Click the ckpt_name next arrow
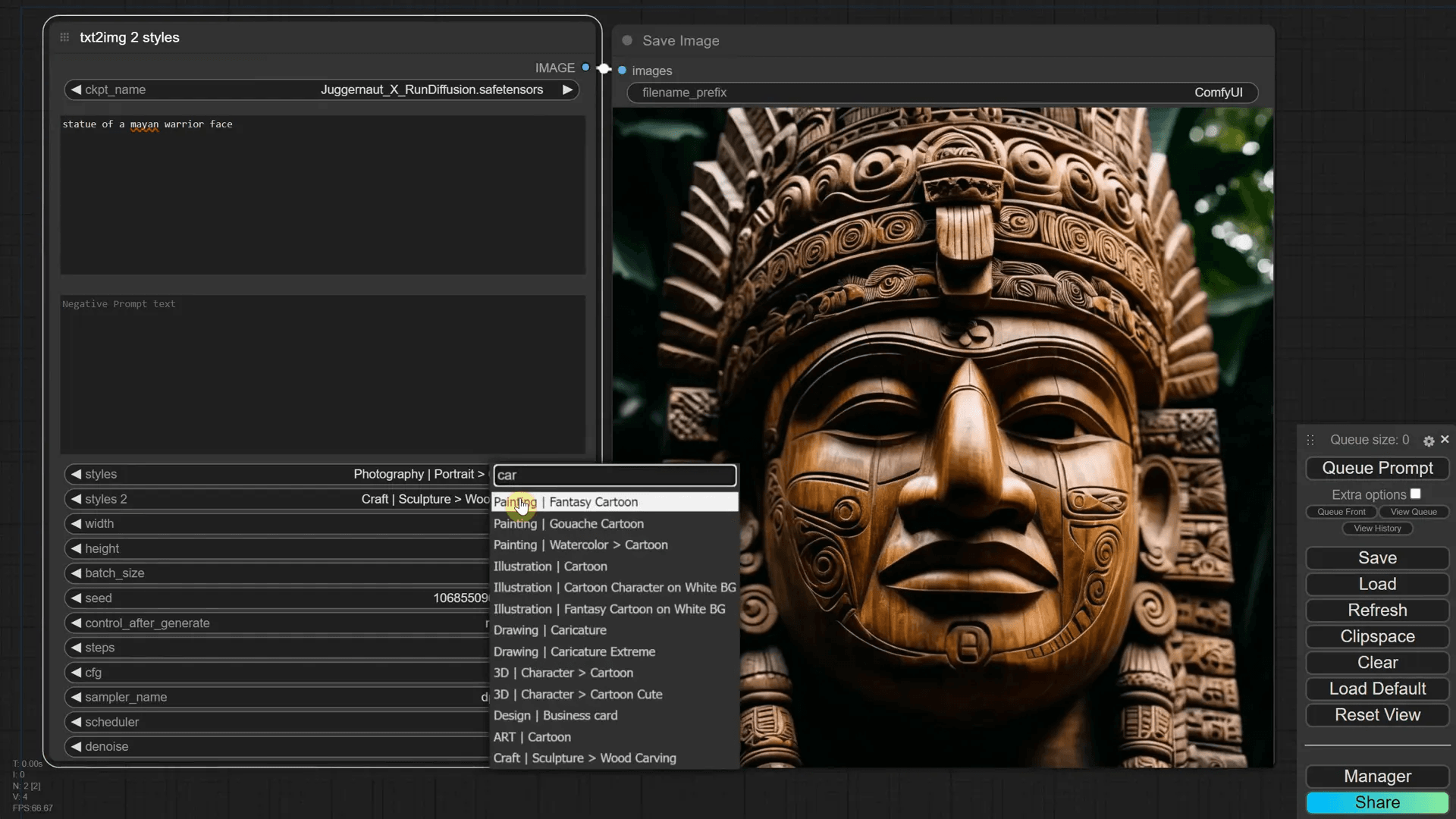This screenshot has height=819, width=1456. [x=567, y=89]
